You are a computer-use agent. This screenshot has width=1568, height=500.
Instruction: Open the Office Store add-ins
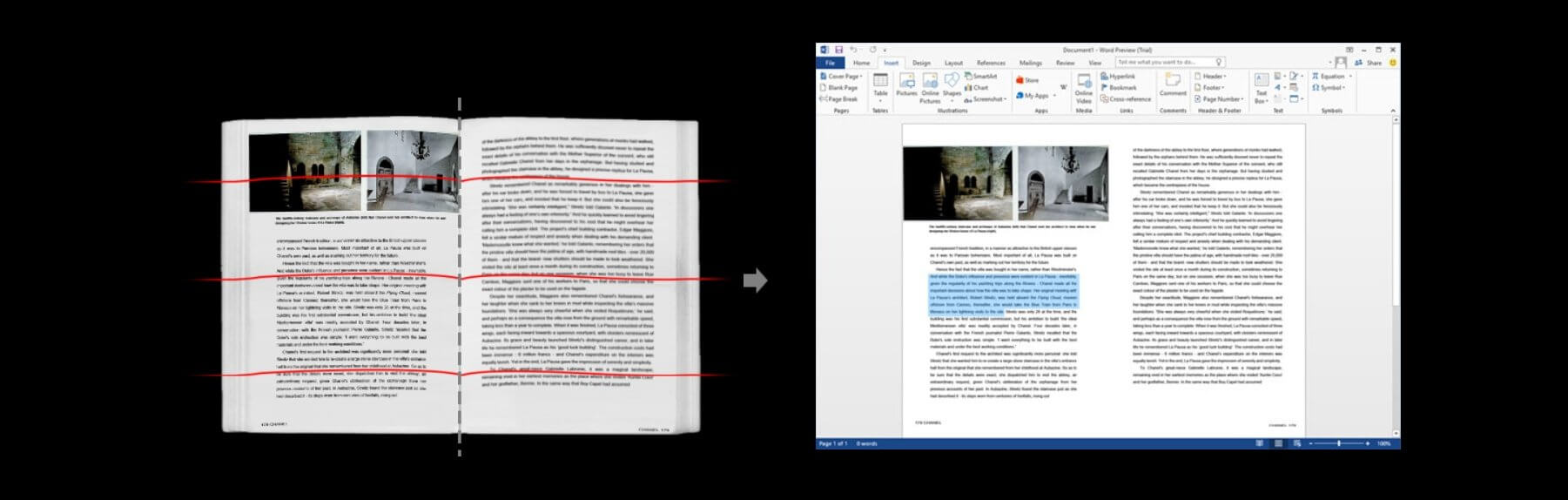[x=1027, y=80]
